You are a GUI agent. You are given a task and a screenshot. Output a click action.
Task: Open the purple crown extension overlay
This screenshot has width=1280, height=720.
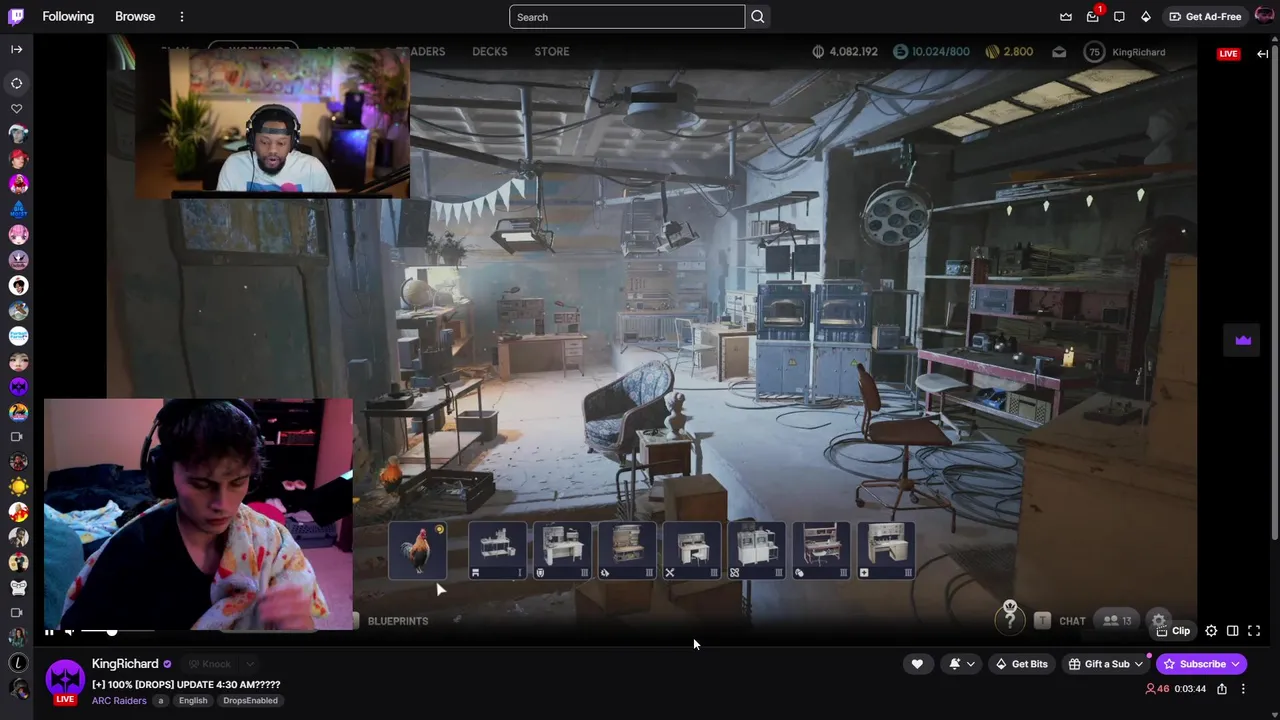1243,340
